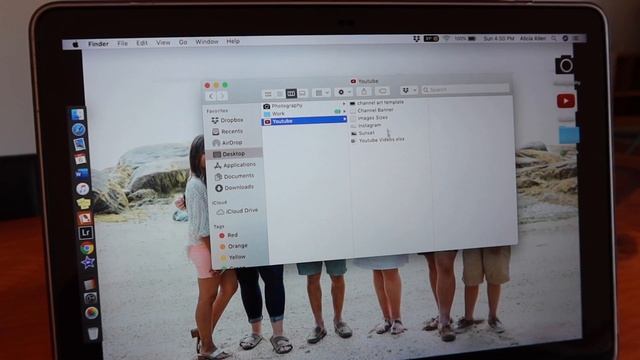Switch to list view in Finder toolbar
The width and height of the screenshot is (640, 360).
tap(280, 94)
